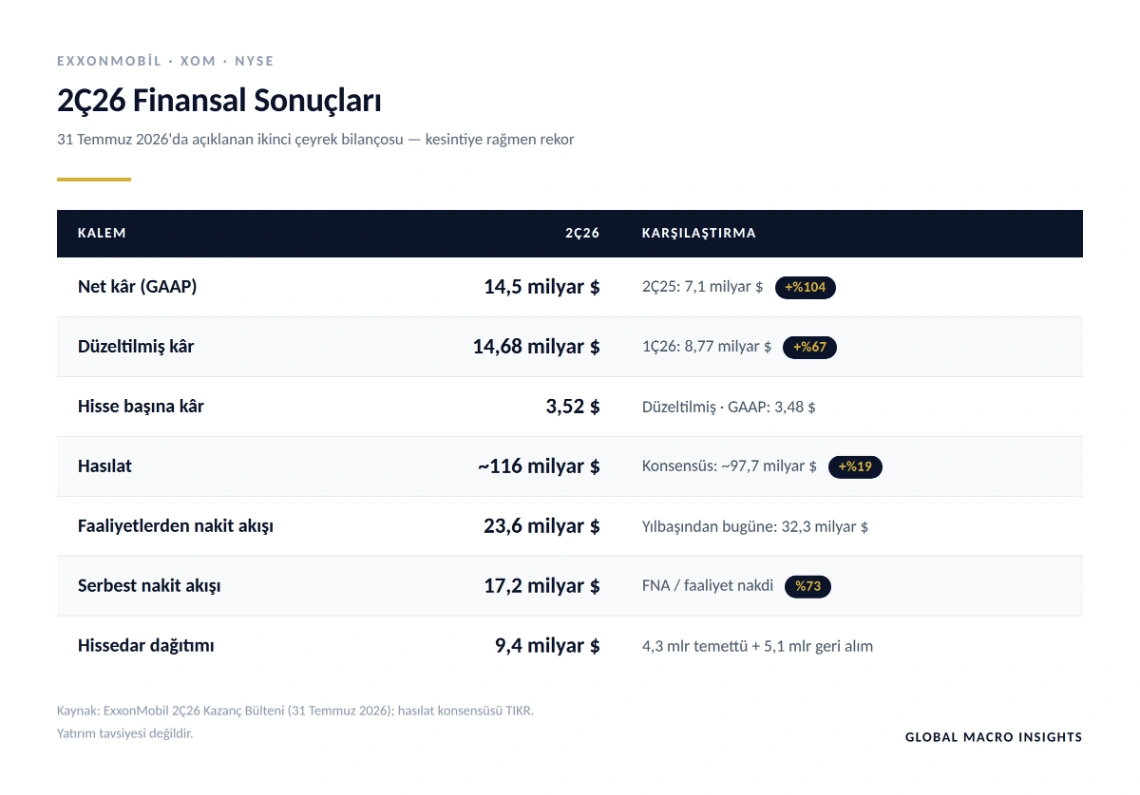Screen dimensions: 1140x795
Task: Click the 14,68 milyar $ value
Action: [537, 346]
